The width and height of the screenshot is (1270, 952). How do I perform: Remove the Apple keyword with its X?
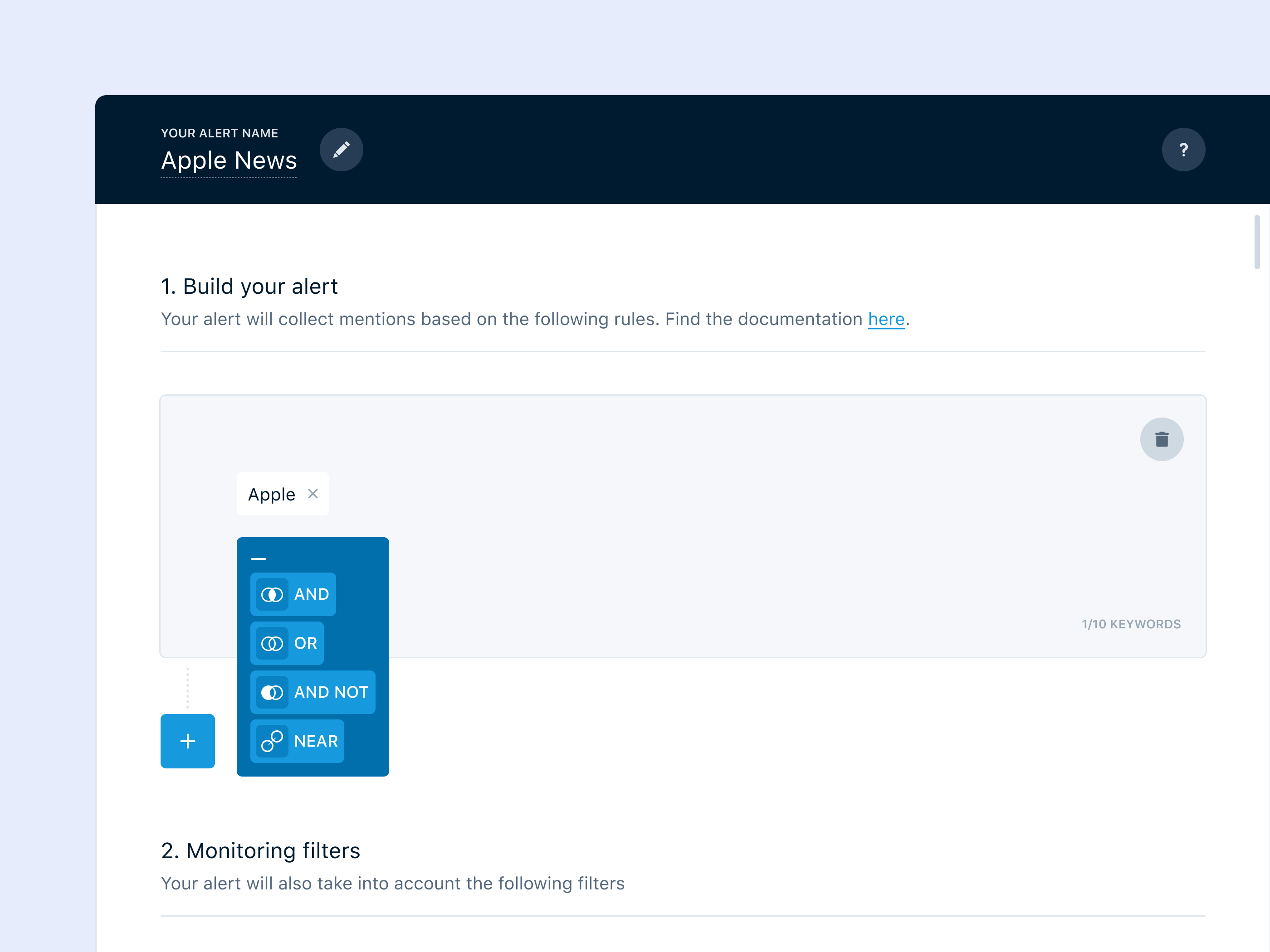313,494
